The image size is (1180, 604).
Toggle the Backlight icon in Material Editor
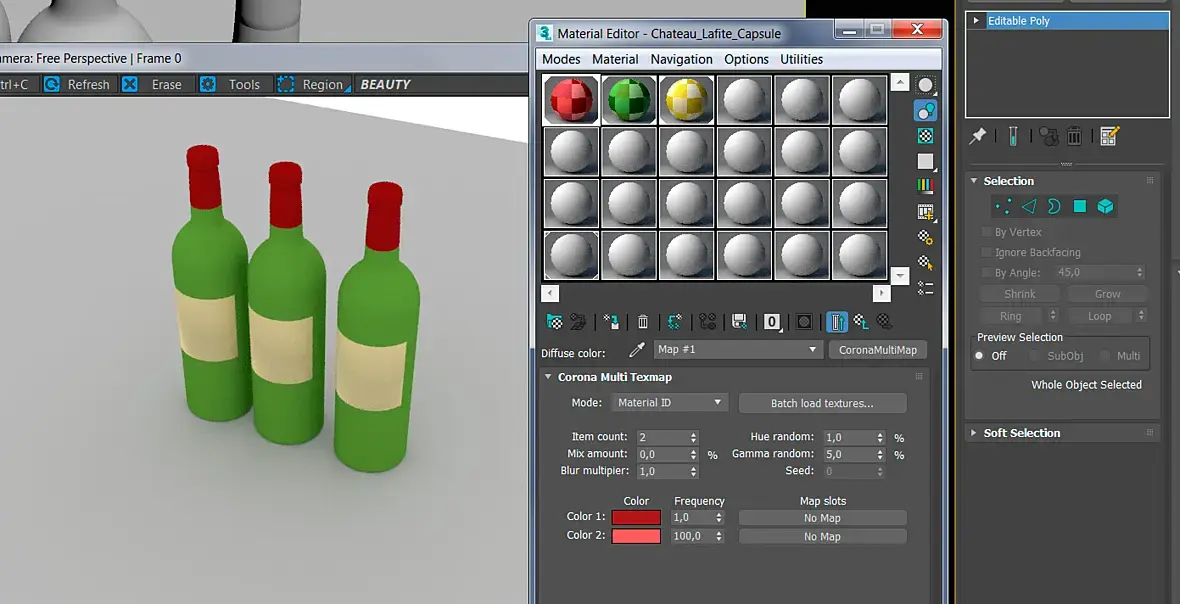pyautogui.click(x=925, y=111)
